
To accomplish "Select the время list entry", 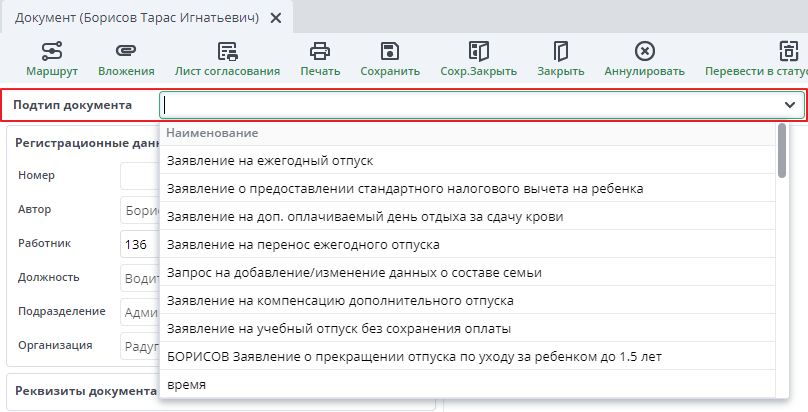I will click(467, 384).
